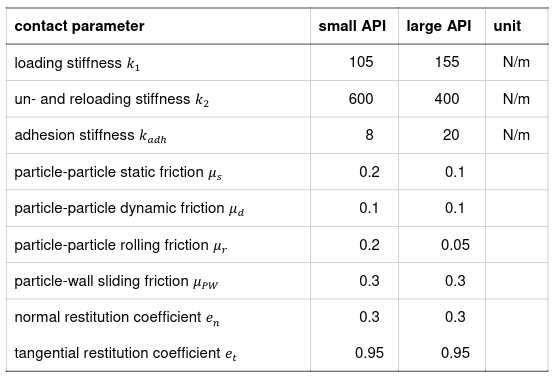Click rolling friction large API value 0.05
The width and height of the screenshot is (555, 379).
(455, 245)
